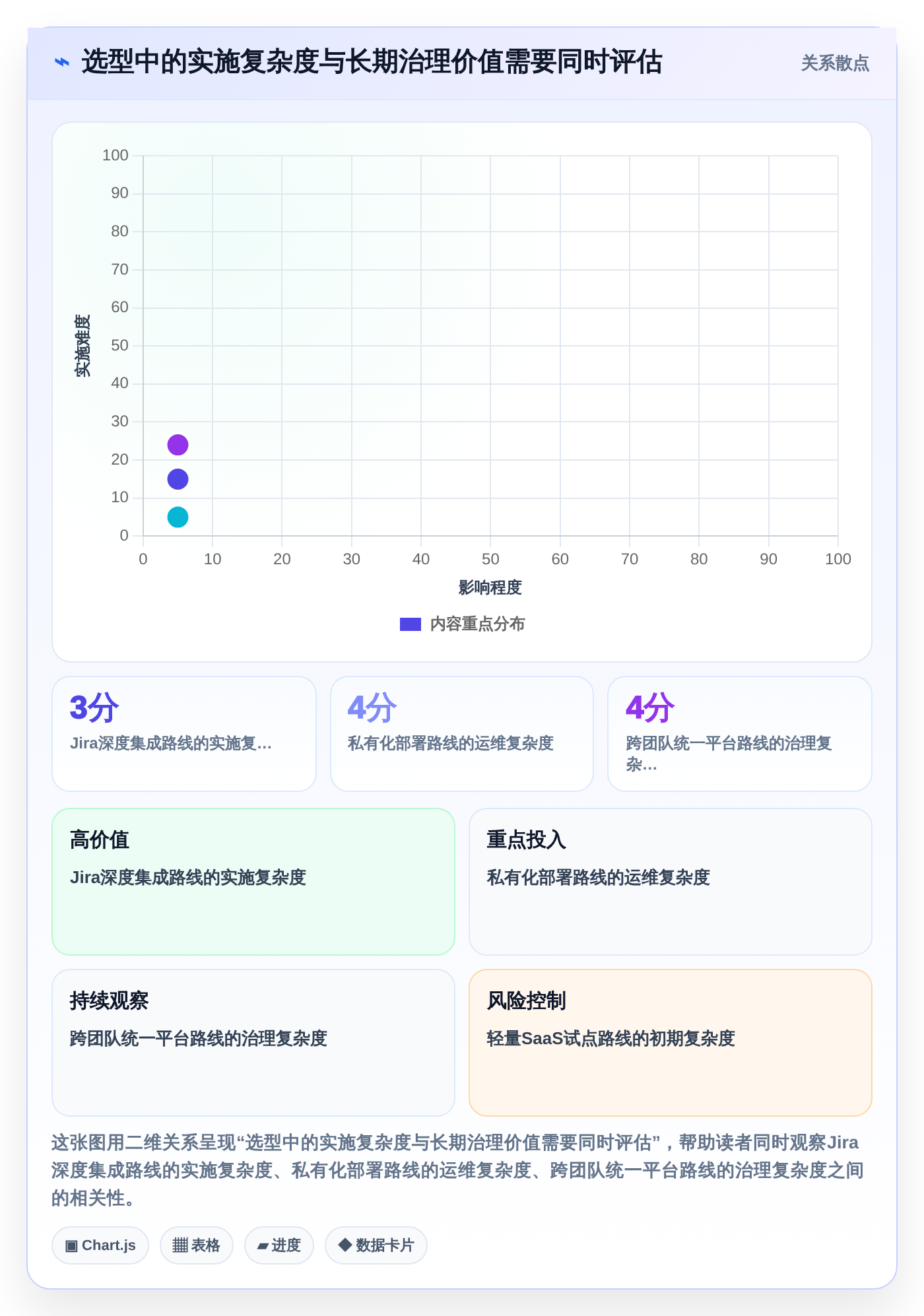Click the Chart.js chip square icon

point(71,1245)
